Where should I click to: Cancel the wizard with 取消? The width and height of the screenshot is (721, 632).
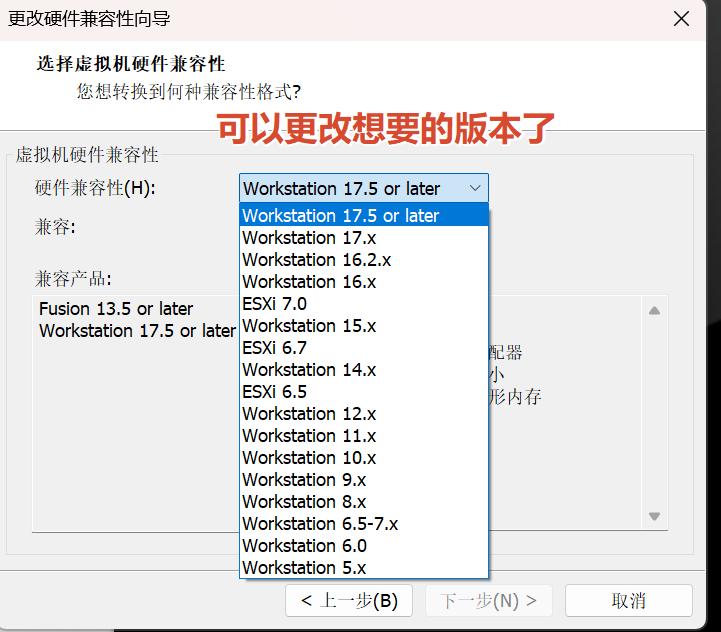629,601
